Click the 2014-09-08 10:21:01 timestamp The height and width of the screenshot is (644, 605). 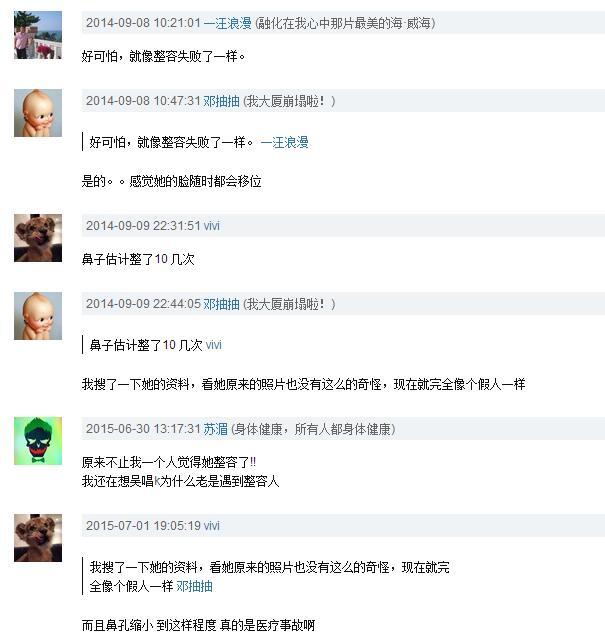point(143,23)
